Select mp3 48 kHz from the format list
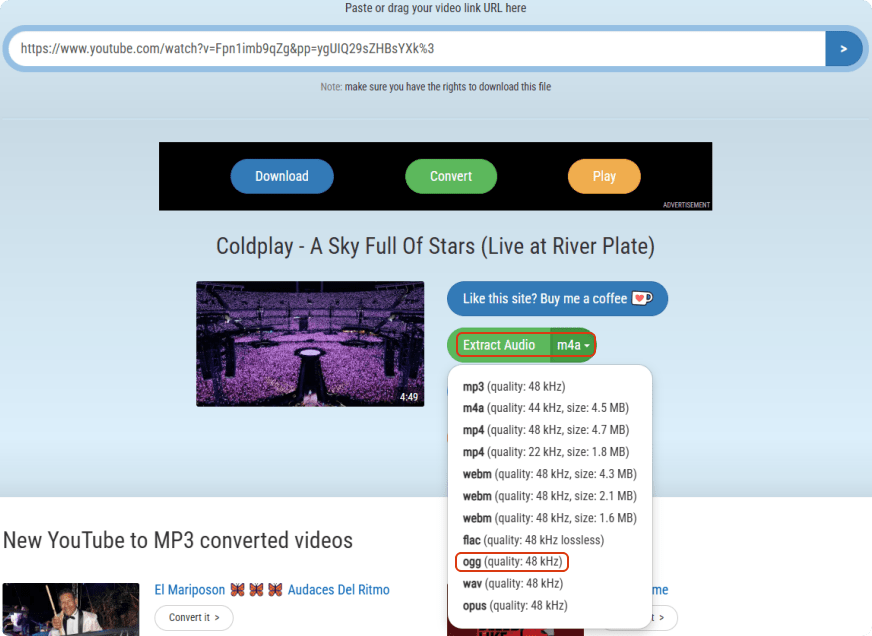Viewport: 872px width, 636px height. tap(513, 386)
